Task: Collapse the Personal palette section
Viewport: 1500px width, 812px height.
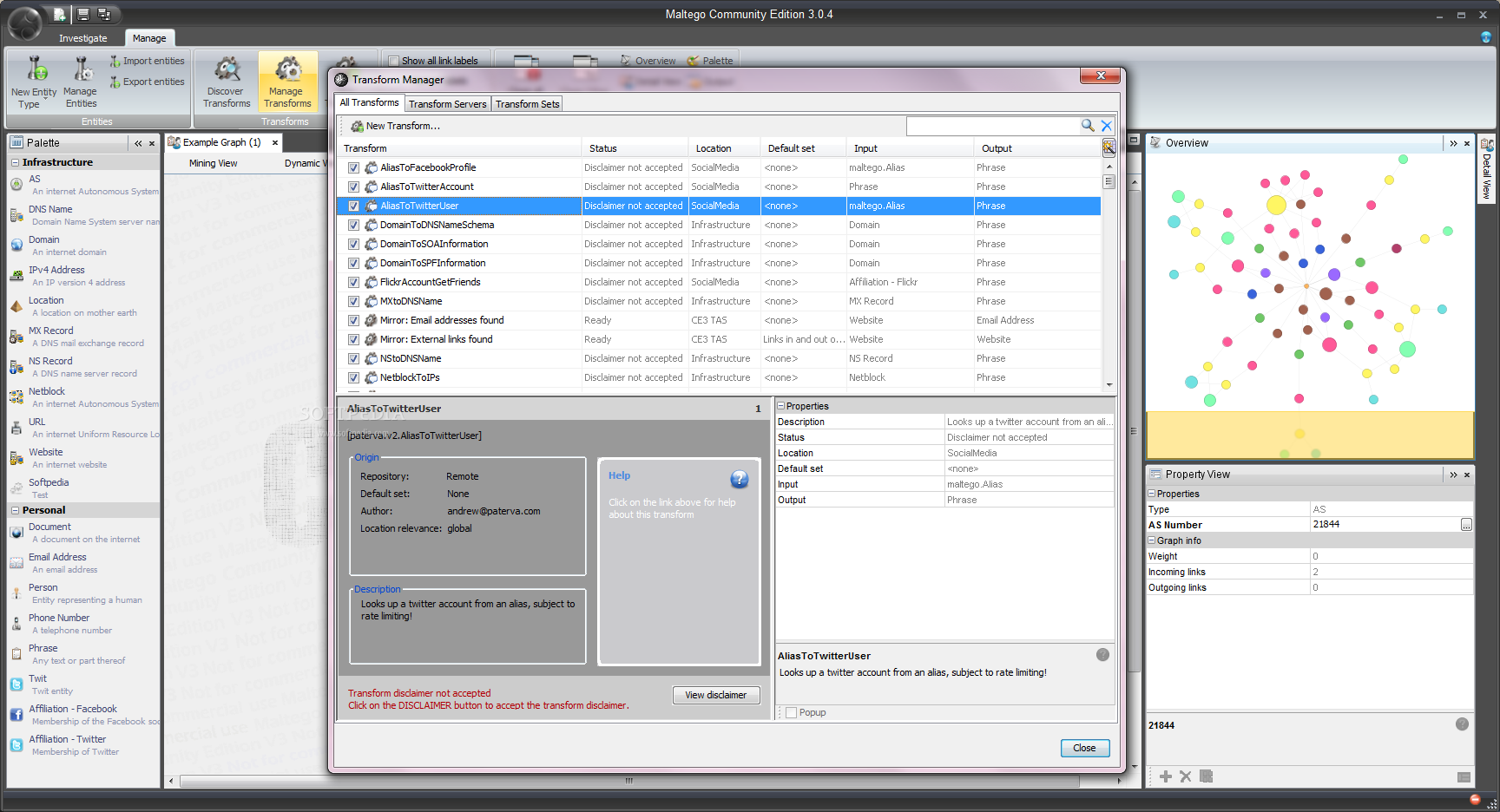Action: click(15, 510)
